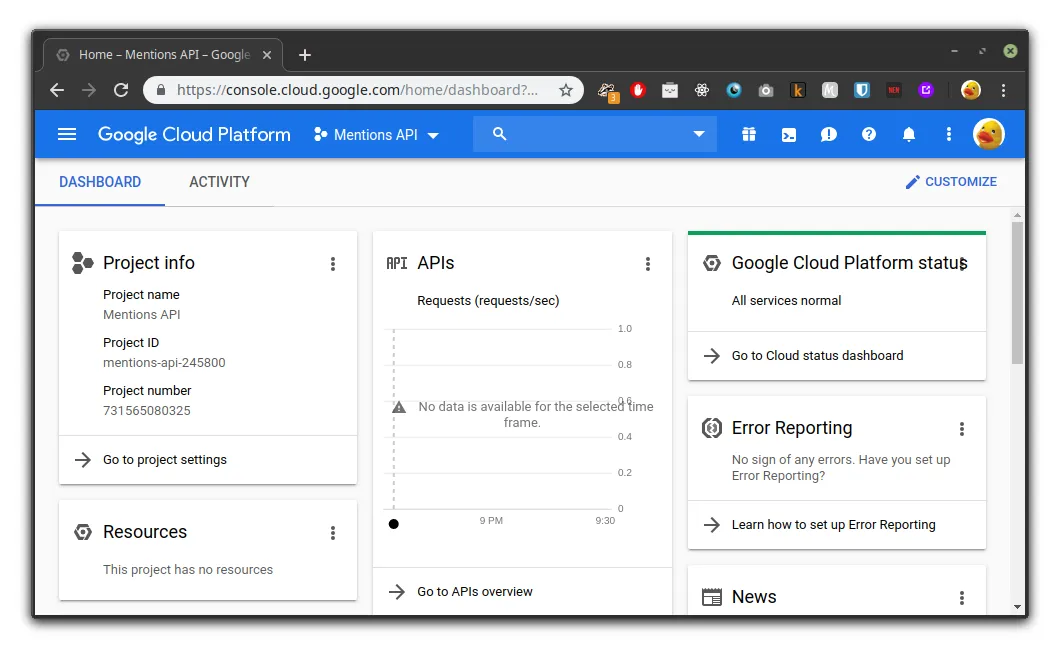
Task: Click the notifications bell icon
Action: 908,134
